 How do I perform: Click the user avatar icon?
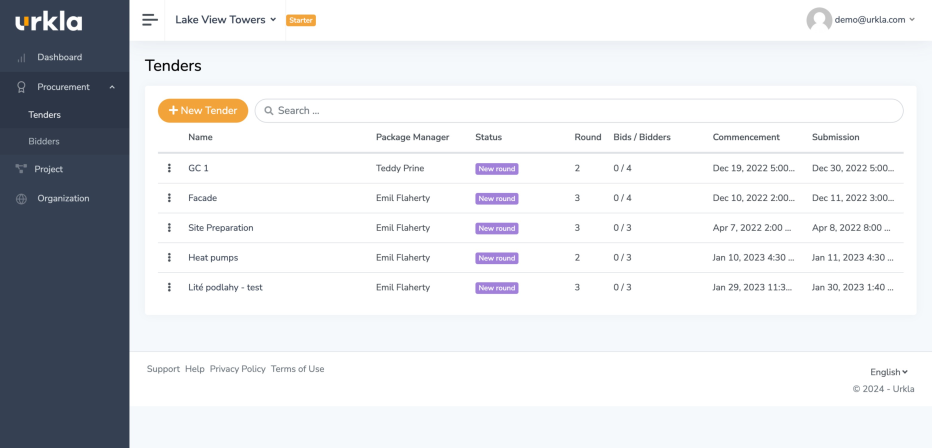coord(818,20)
